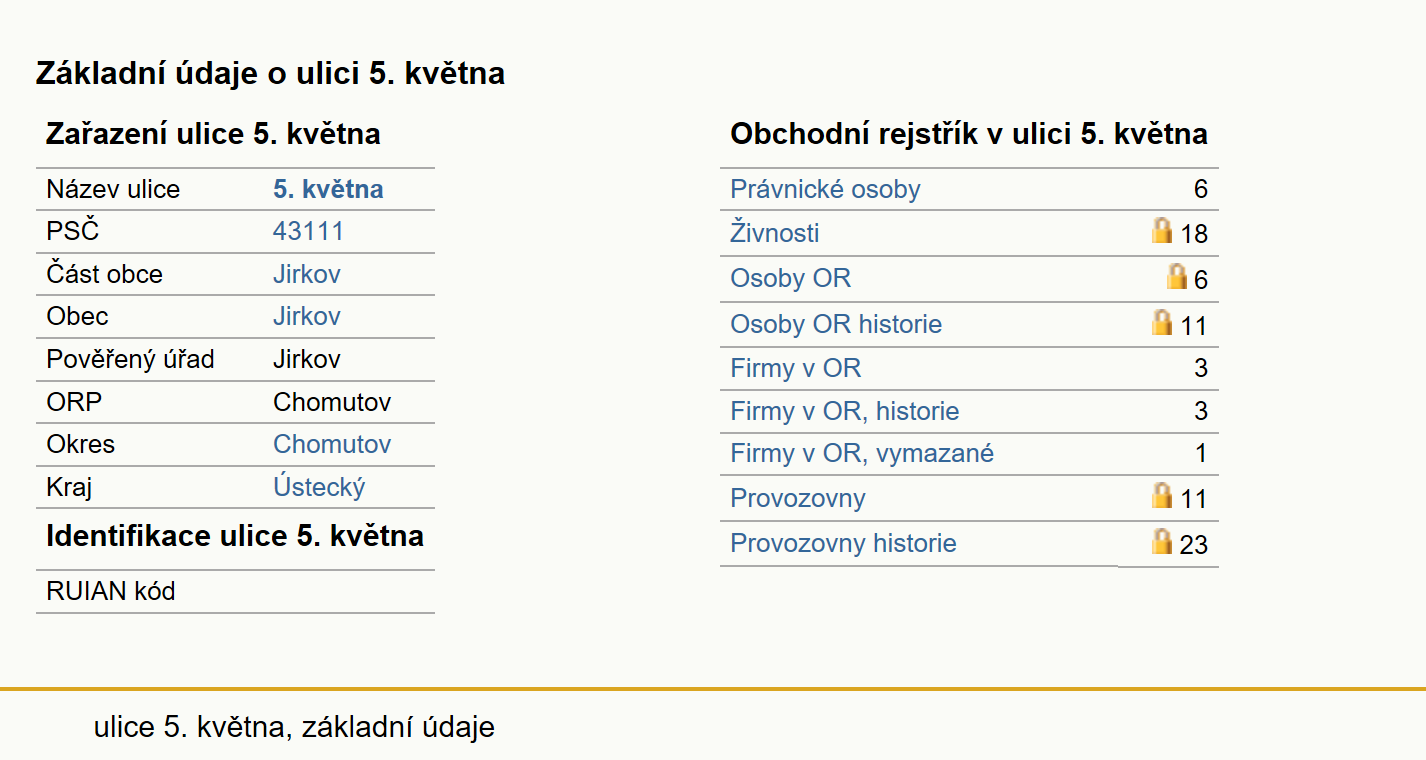Image resolution: width=1426 pixels, height=760 pixels.
Task: Click Jirkov link in Část obce row
Action: click(307, 274)
